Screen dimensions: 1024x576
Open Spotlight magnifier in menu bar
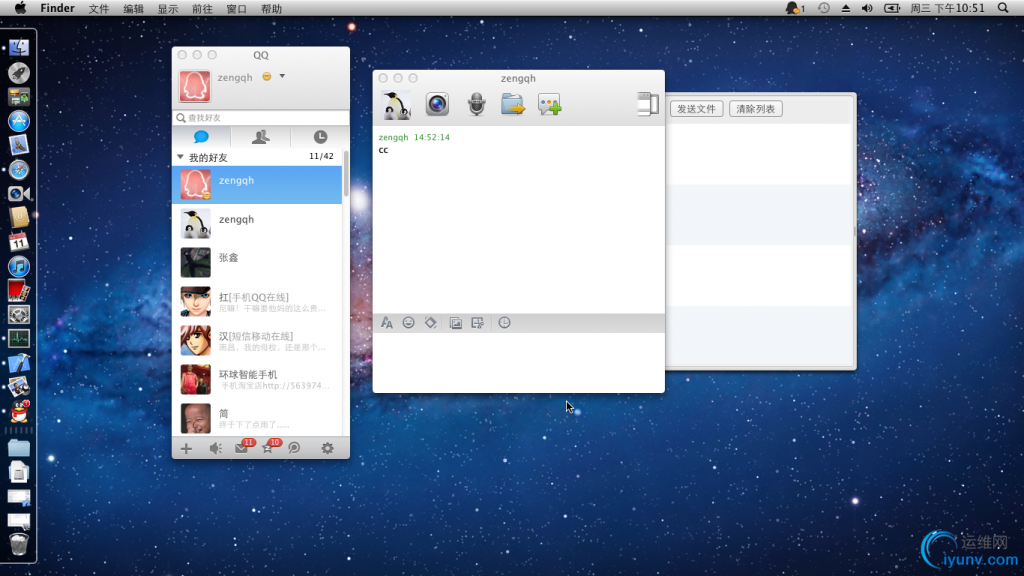1003,8
